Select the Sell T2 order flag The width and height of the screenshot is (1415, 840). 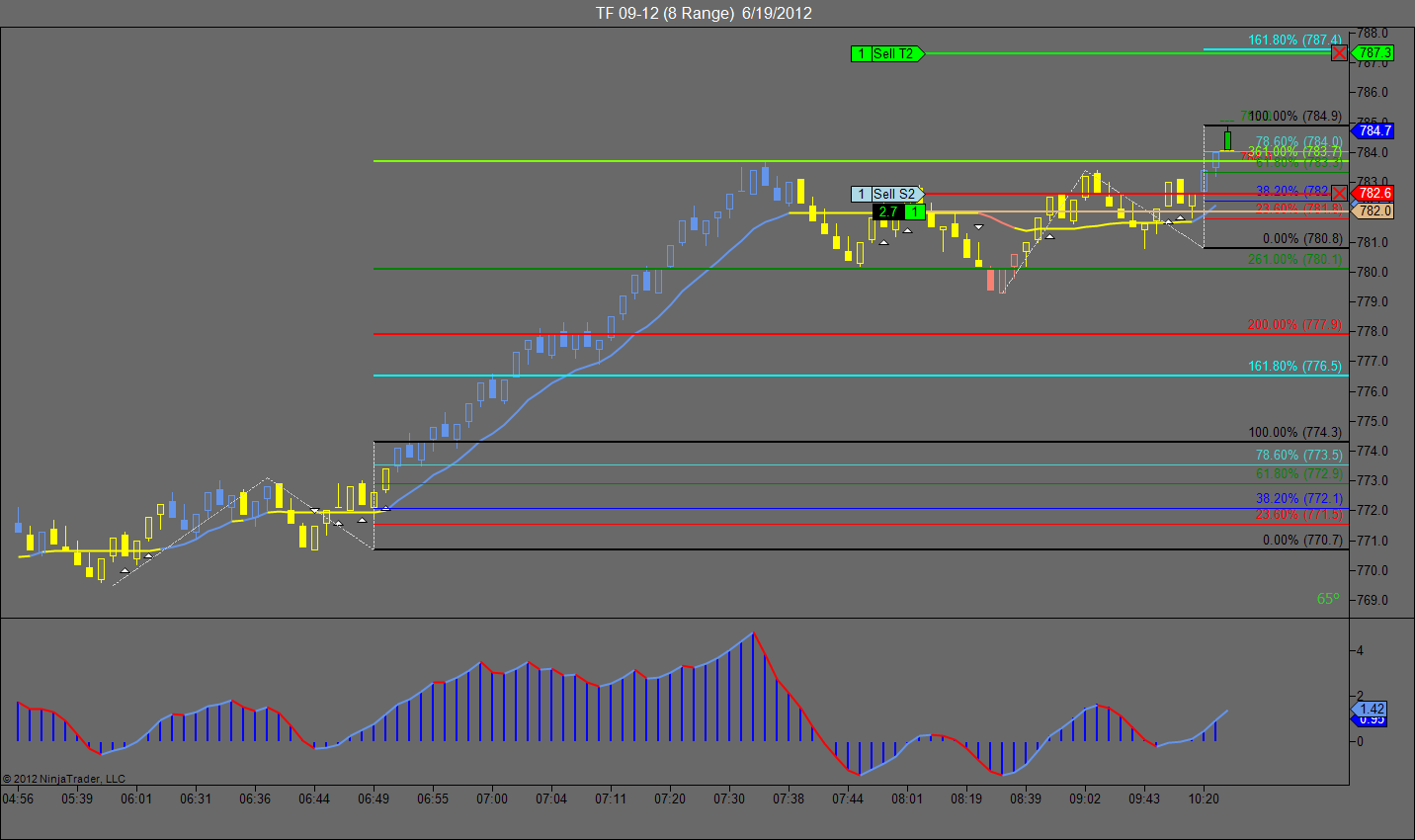coord(887,53)
